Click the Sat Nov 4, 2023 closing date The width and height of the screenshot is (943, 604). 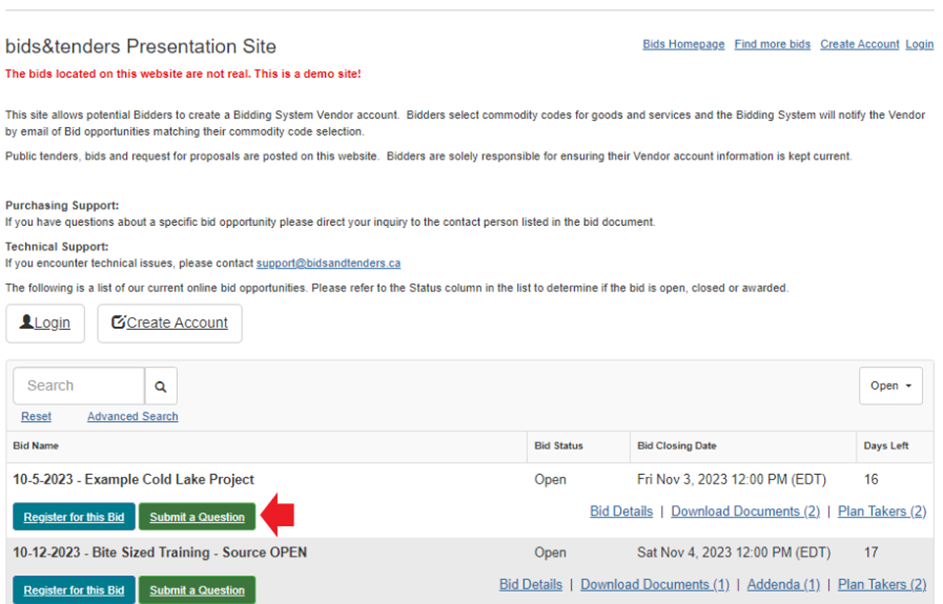click(x=734, y=552)
